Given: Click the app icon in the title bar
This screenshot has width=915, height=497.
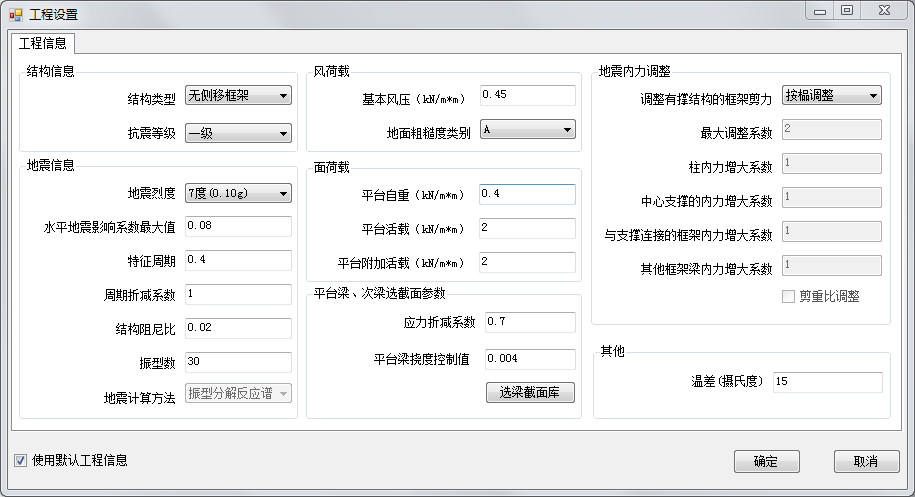Looking at the screenshot, I should pos(15,14).
